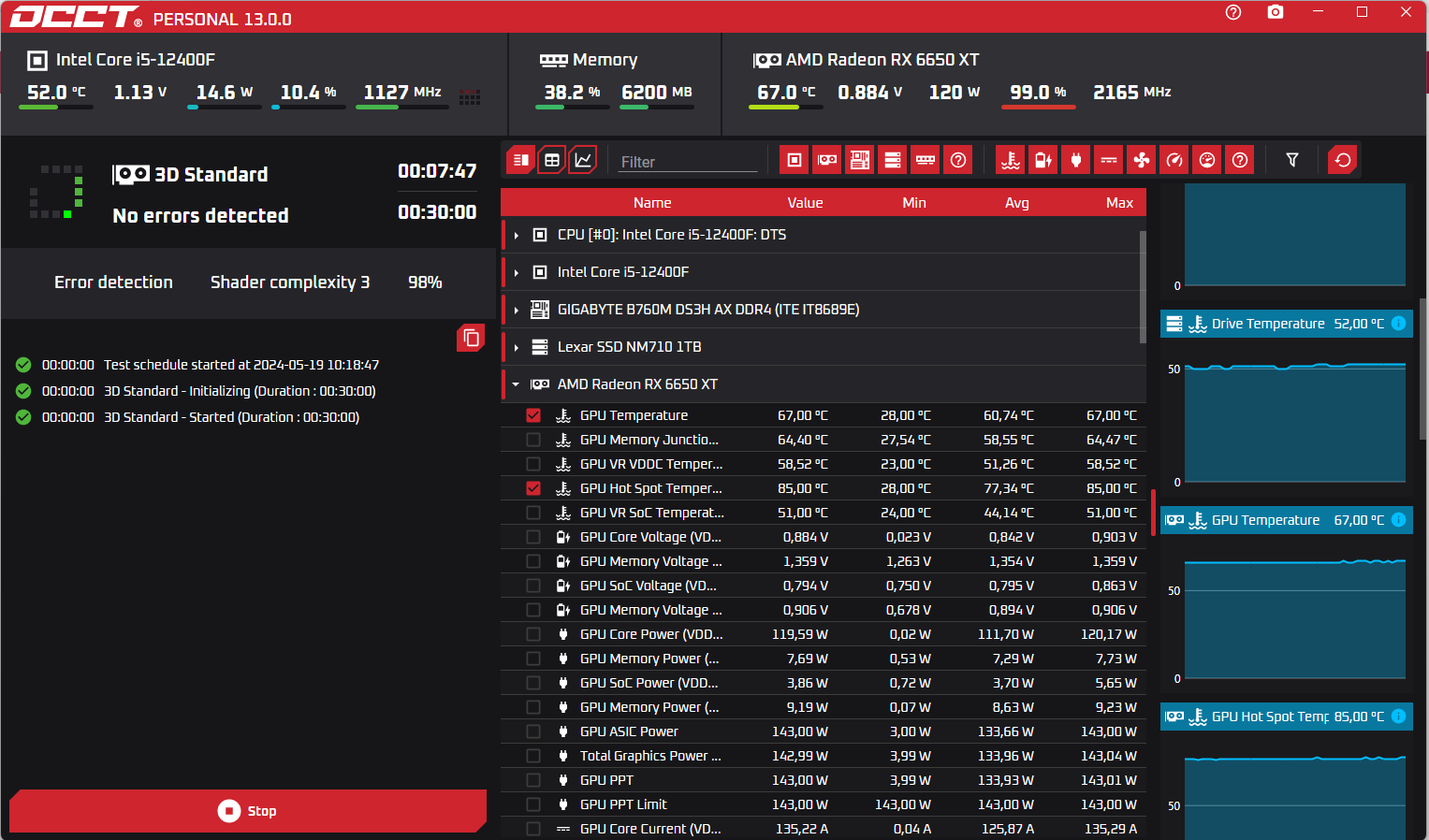Toggle the fan sensor type filter
The height and width of the screenshot is (840, 1429).
(x=1142, y=160)
